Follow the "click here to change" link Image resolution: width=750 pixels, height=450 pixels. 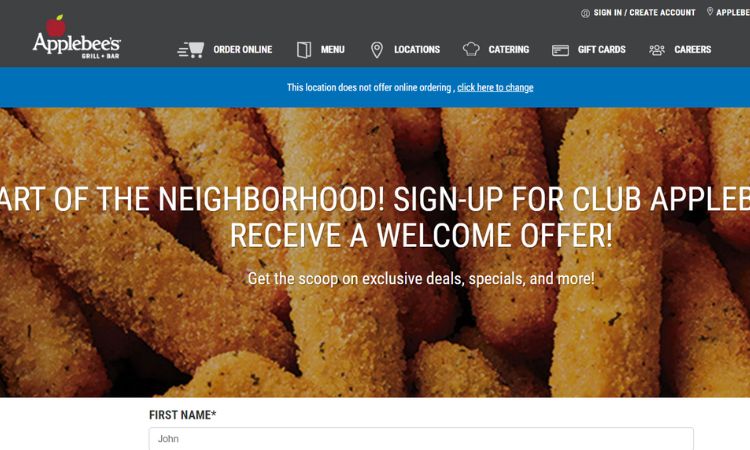click(x=495, y=88)
